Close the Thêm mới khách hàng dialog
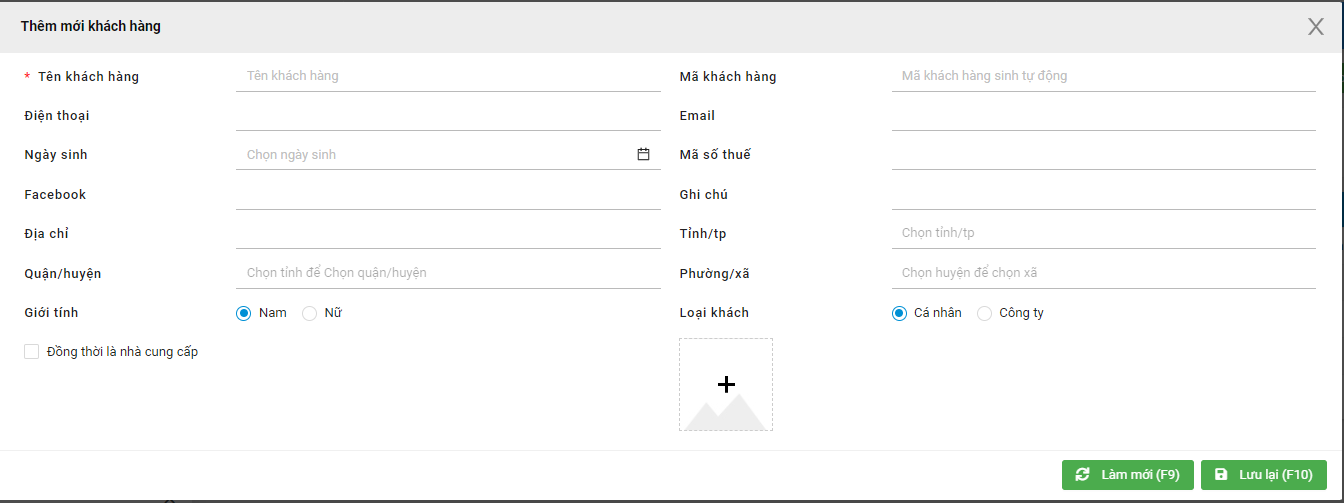This screenshot has height=503, width=1344. pos(1316,27)
